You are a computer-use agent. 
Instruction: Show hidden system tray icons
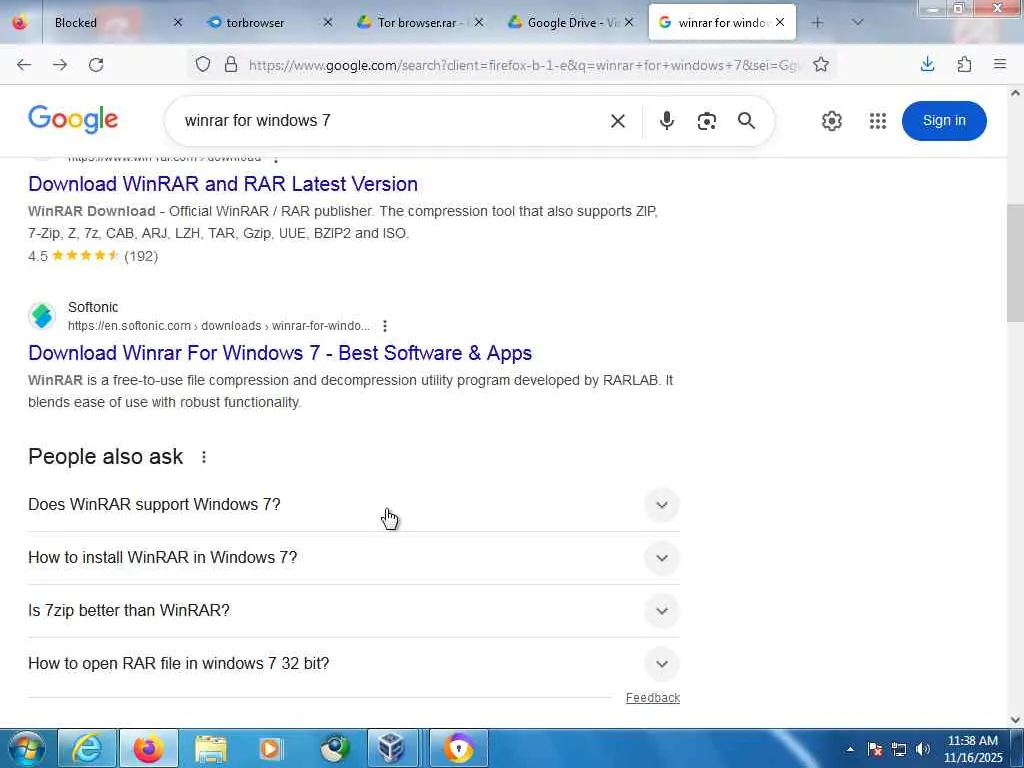850,749
